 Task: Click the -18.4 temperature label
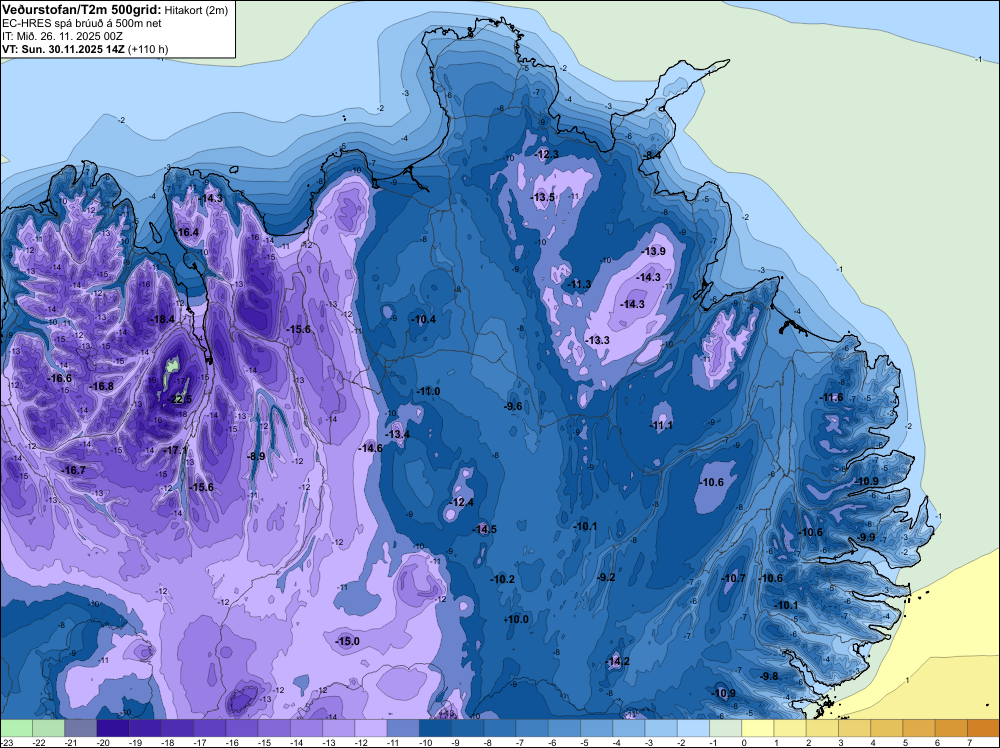point(162,319)
